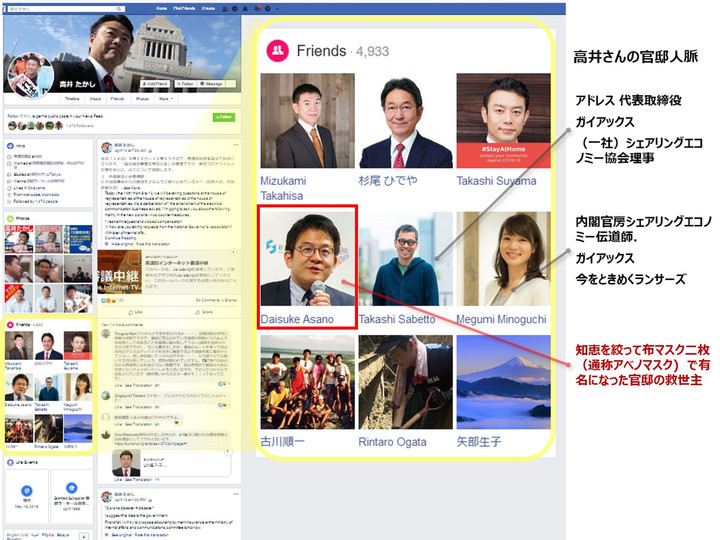The width and height of the screenshot is (720, 540).
Task: Open friend requests icon in top bar
Action: [x=225, y=9]
